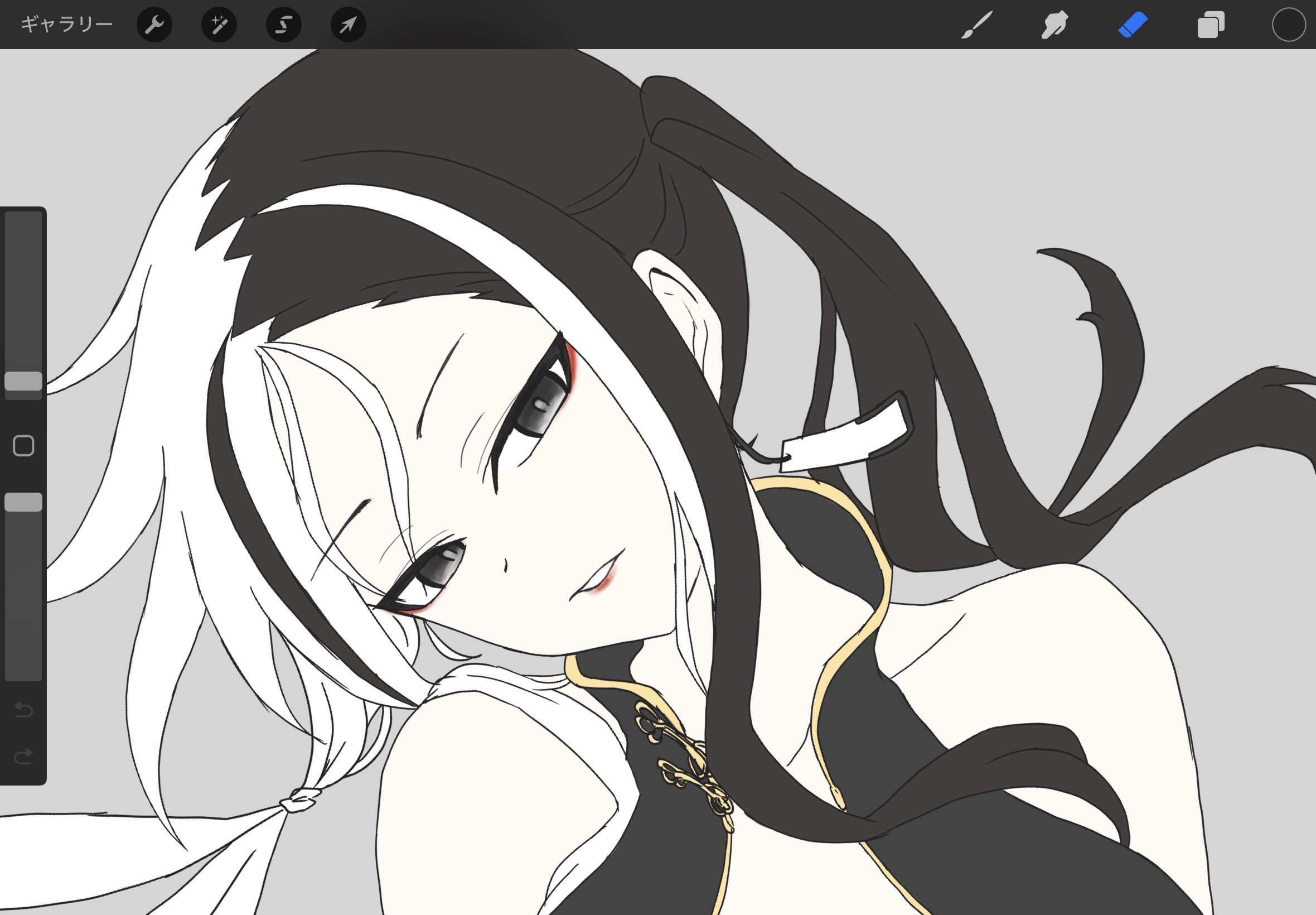Open the Actions wrench menu
Viewport: 1316px width, 915px height.
[154, 25]
